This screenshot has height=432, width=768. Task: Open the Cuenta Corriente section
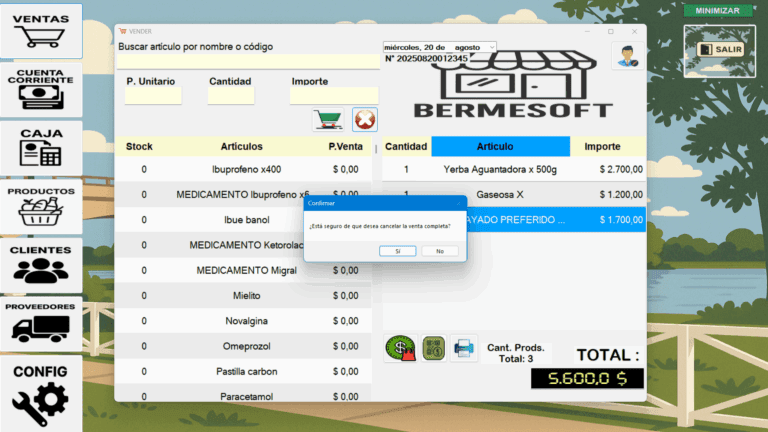(41, 88)
